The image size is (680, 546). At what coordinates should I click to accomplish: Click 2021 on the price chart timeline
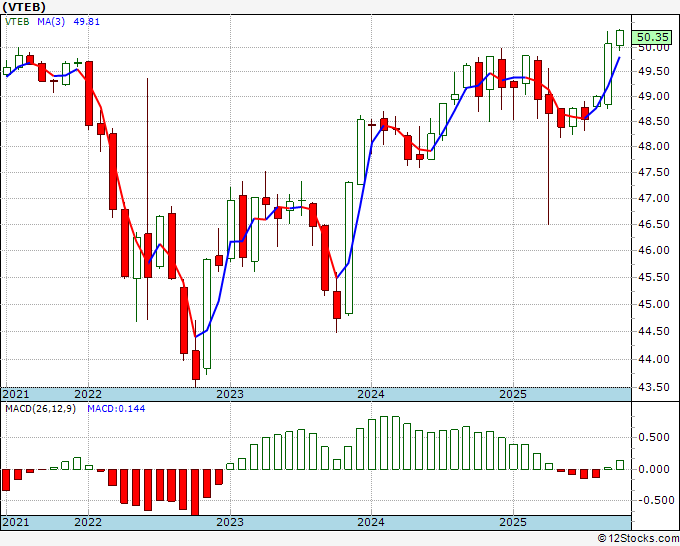click(x=16, y=394)
